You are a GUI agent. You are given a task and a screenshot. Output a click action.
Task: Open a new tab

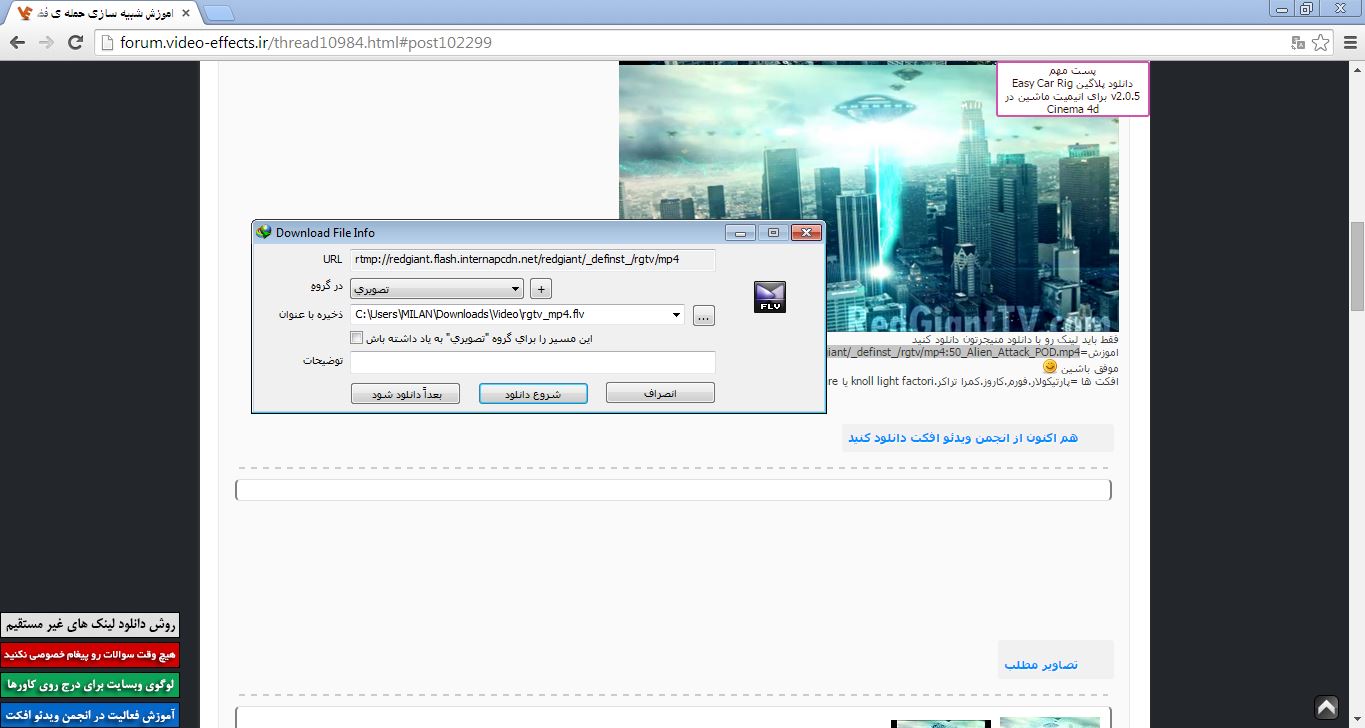[219, 12]
